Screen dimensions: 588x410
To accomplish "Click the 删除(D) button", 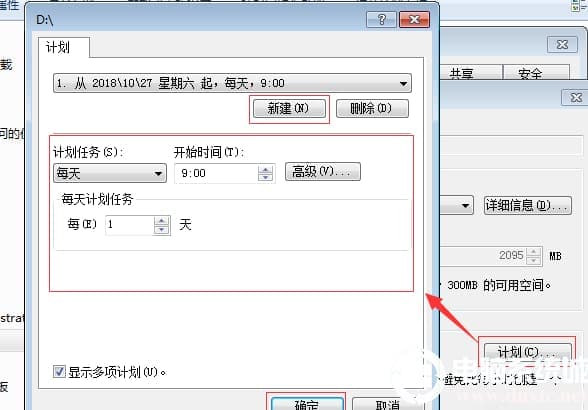I will pos(372,109).
